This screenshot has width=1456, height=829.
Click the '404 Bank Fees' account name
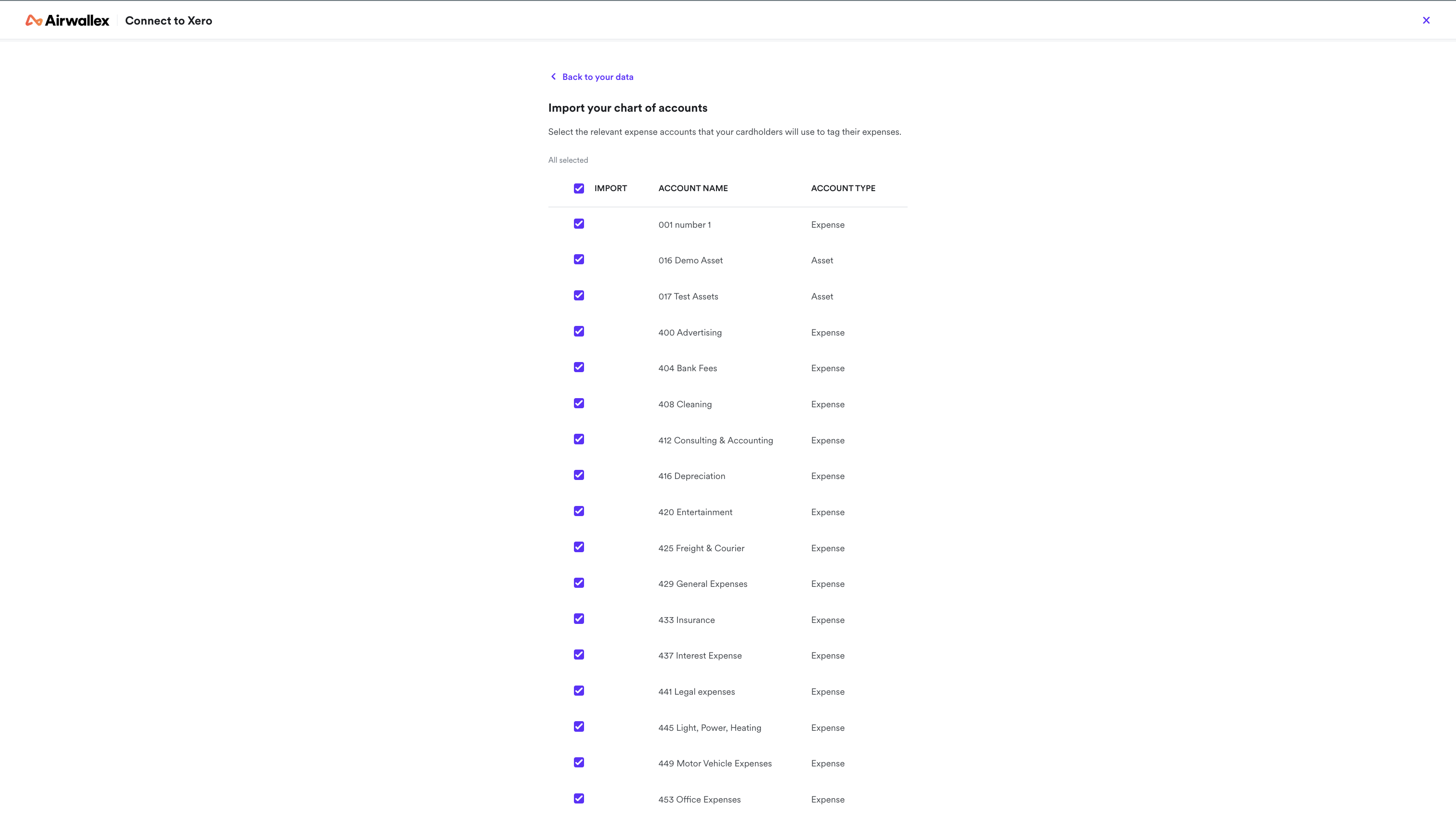[687, 368]
